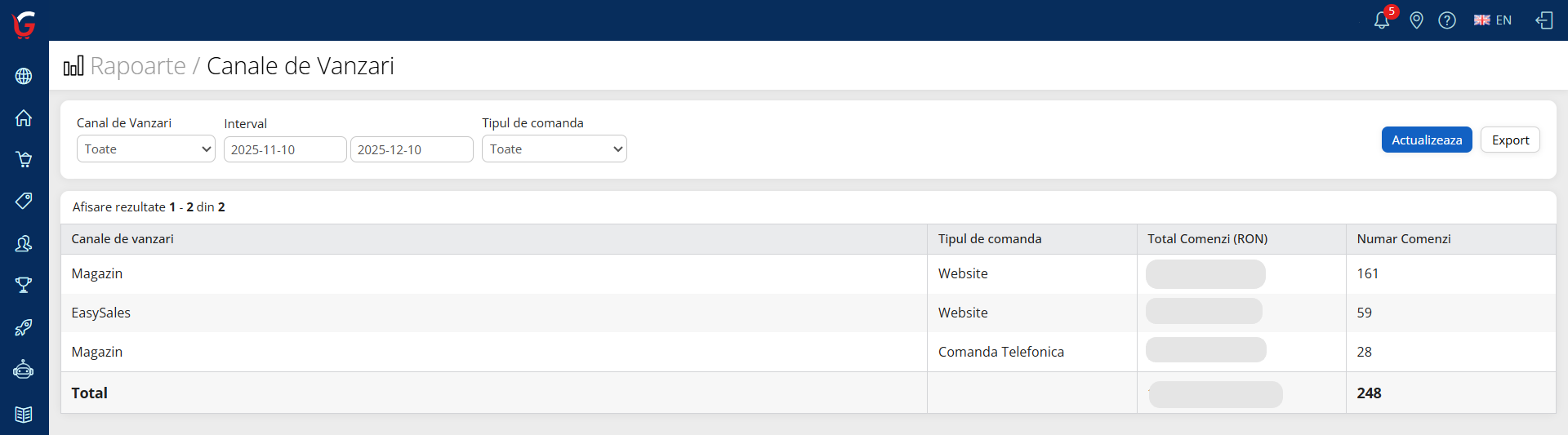Click the robot assistant icon
1568x435 pixels.
point(24,370)
